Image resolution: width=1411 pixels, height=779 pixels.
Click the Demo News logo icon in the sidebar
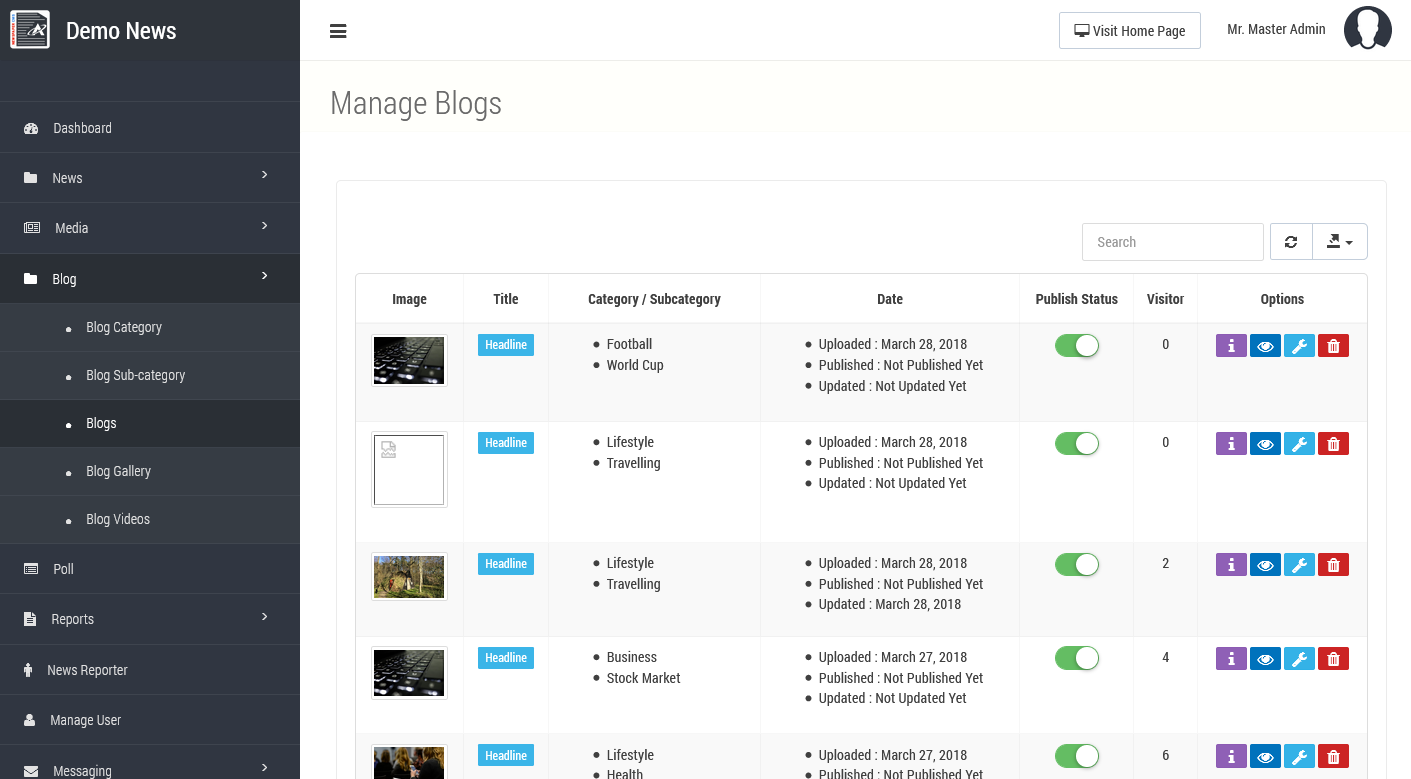click(30, 29)
